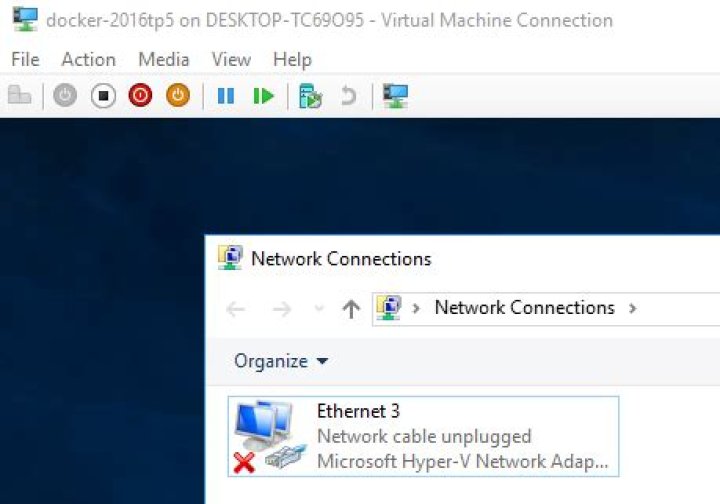Screen dimensions: 720x504
Task: Open the View menu
Action: pos(231,60)
